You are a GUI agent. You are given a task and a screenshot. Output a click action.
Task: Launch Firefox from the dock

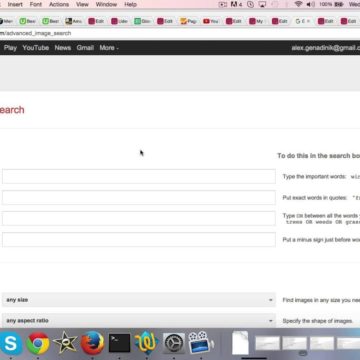[x=92, y=343]
